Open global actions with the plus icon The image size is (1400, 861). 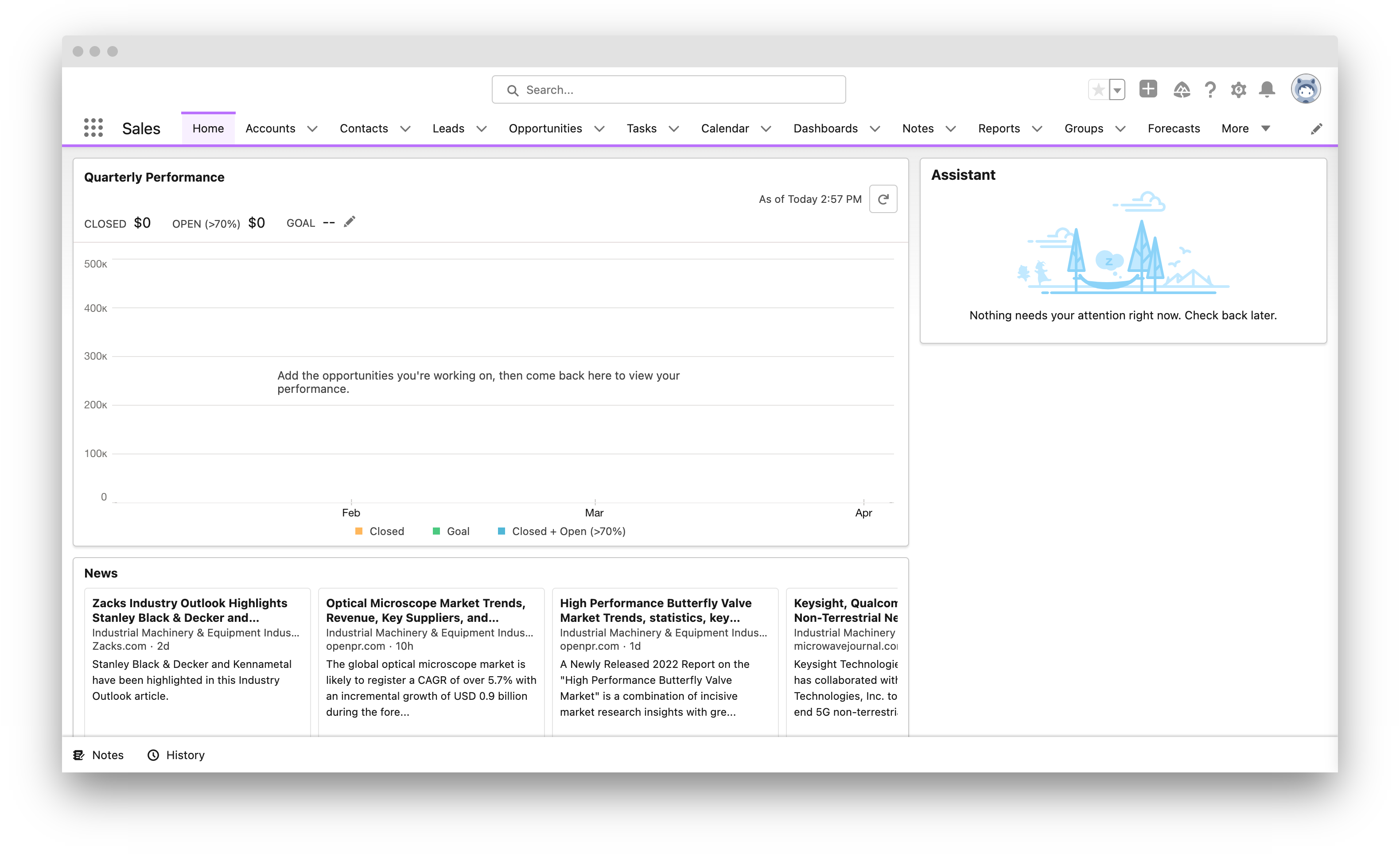[1148, 89]
